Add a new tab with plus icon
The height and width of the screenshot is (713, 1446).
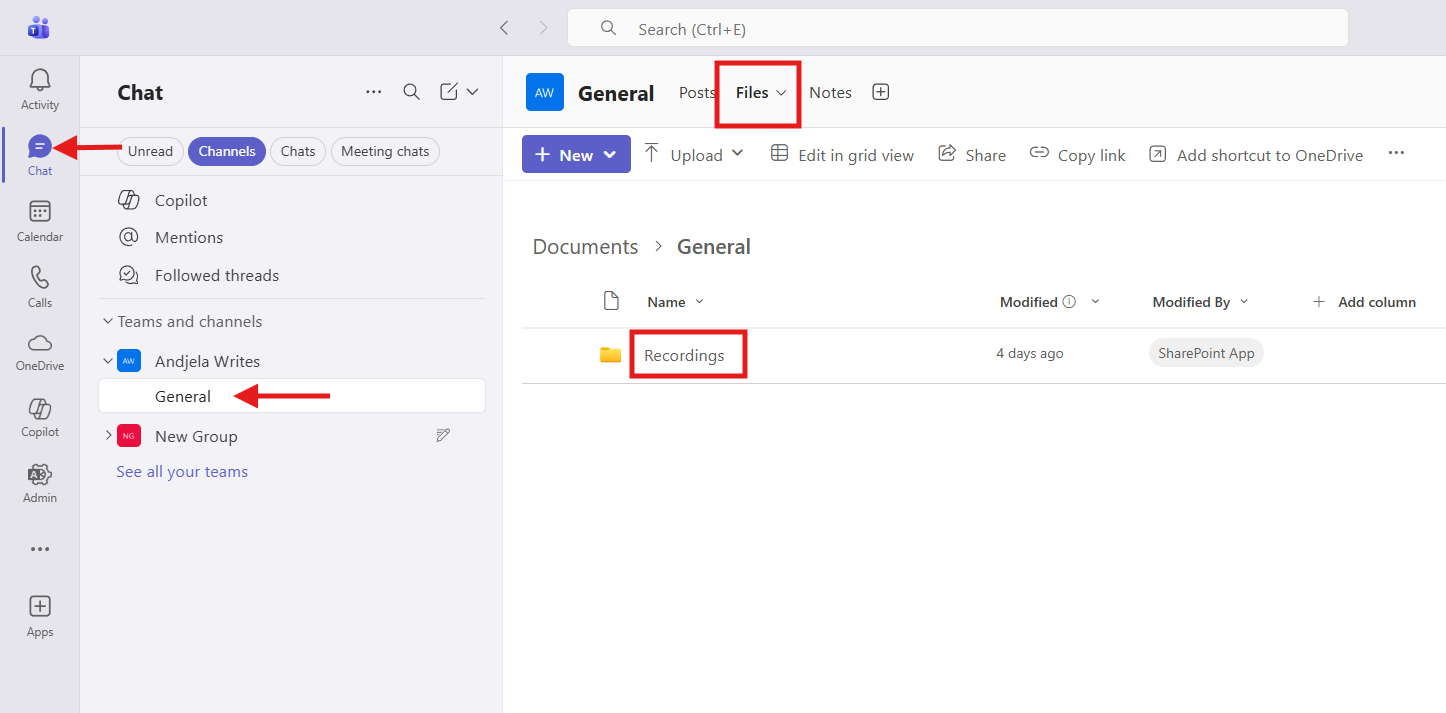point(880,92)
